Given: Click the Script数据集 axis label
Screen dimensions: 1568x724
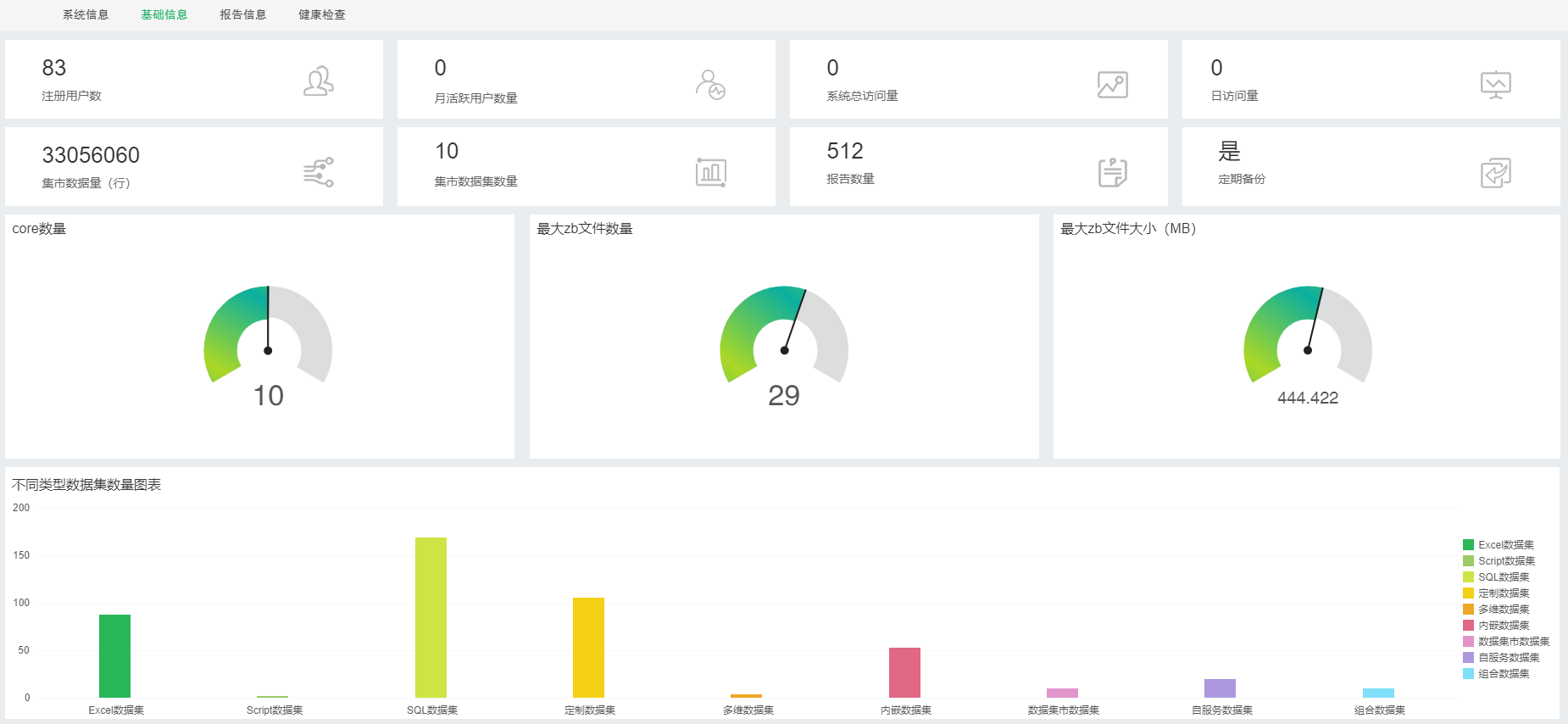Looking at the screenshot, I should (x=275, y=710).
